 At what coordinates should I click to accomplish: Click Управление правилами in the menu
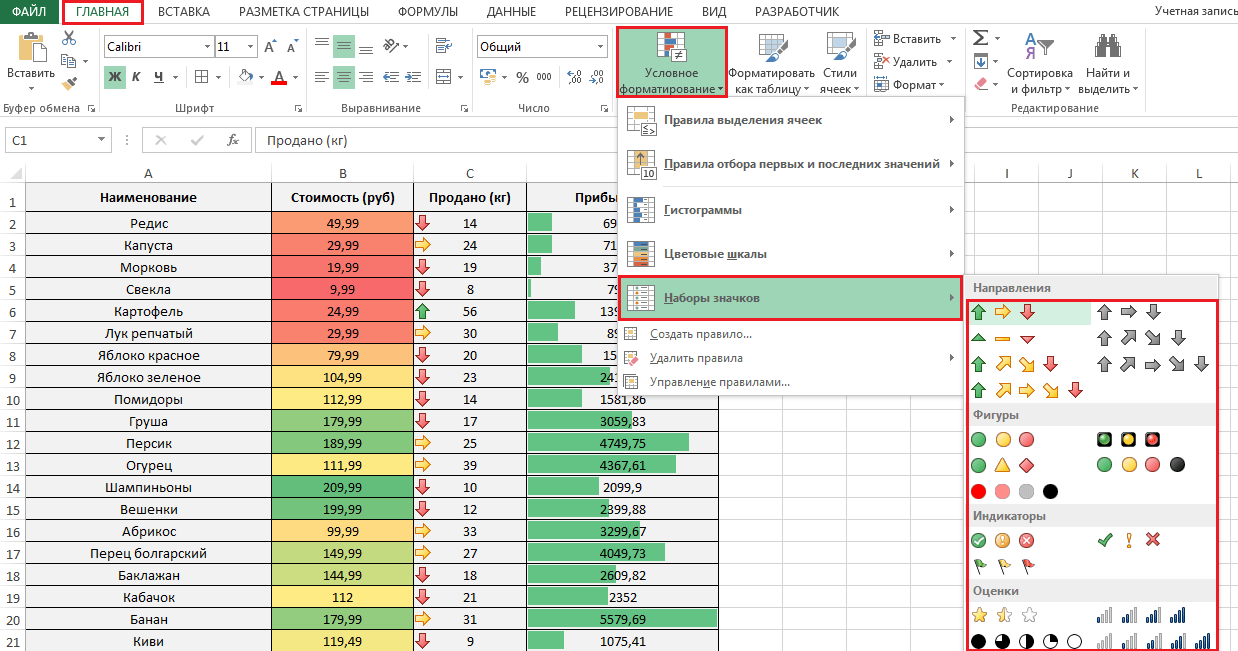[719, 382]
